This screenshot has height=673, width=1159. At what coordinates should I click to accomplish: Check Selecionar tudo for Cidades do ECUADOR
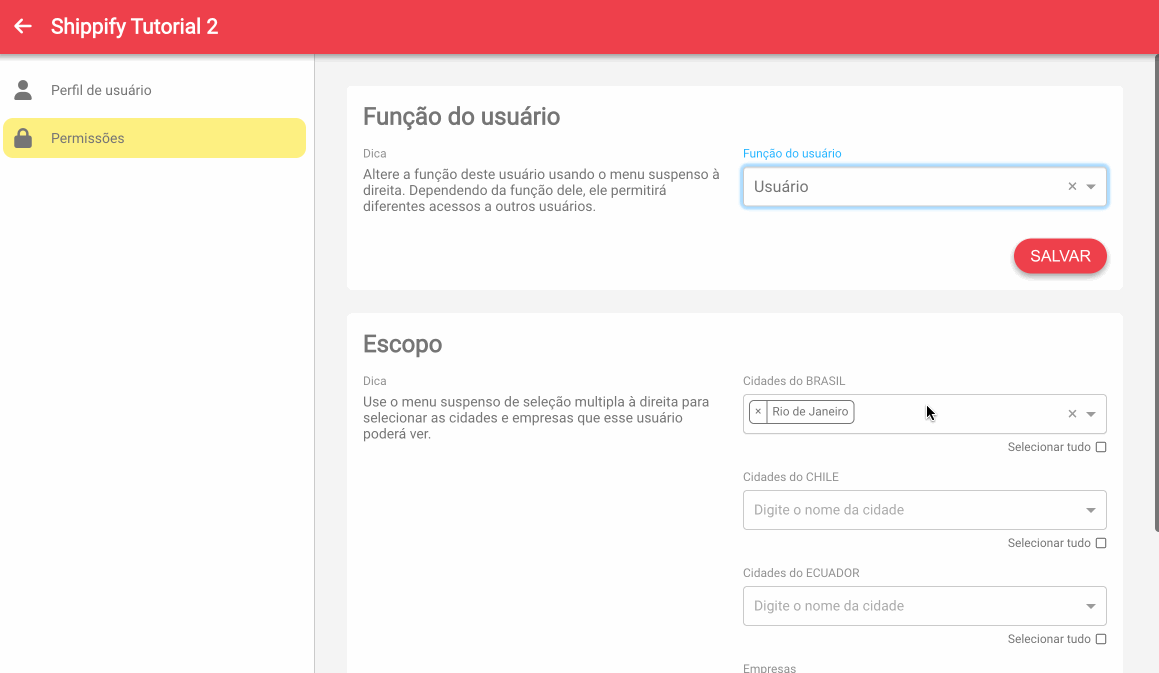click(x=1101, y=639)
